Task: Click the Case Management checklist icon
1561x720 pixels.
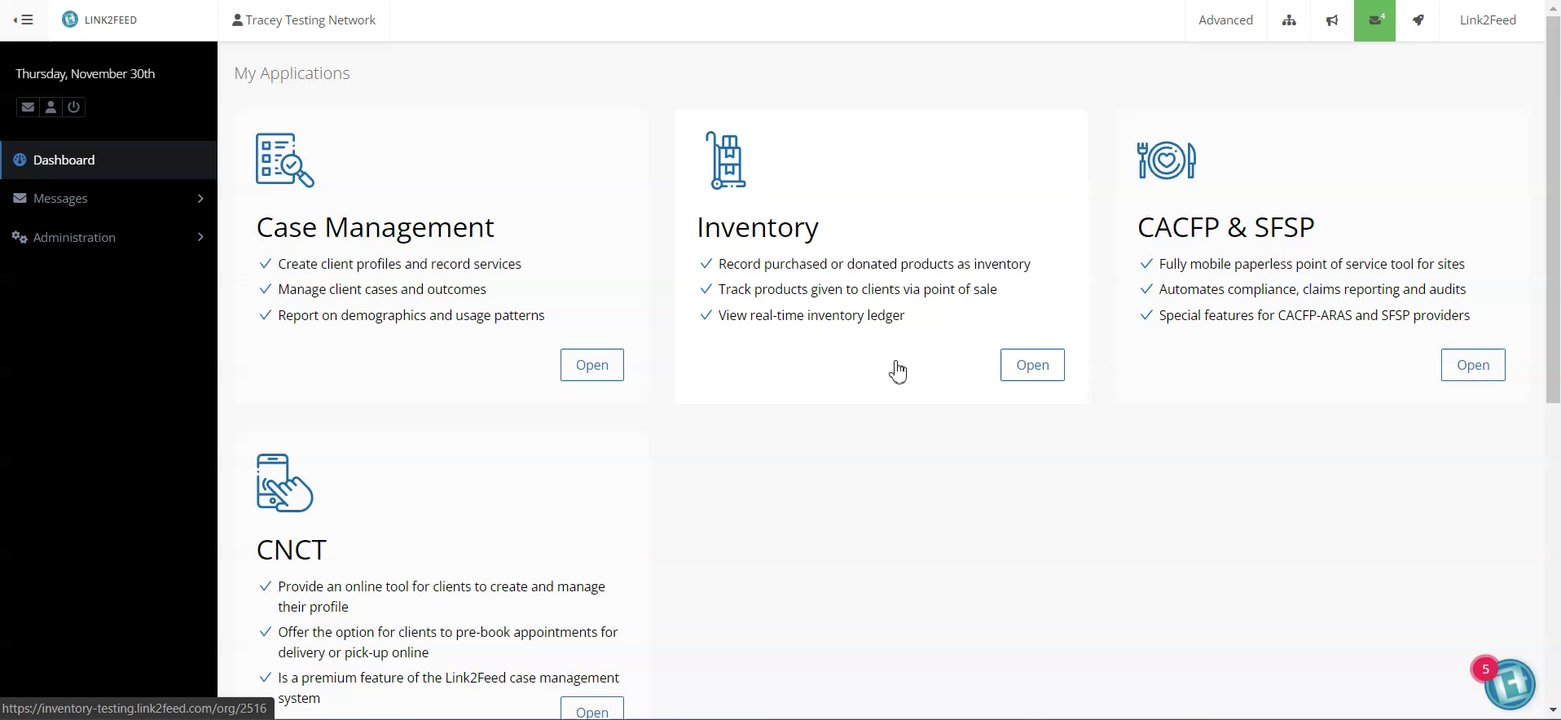Action: tap(285, 160)
